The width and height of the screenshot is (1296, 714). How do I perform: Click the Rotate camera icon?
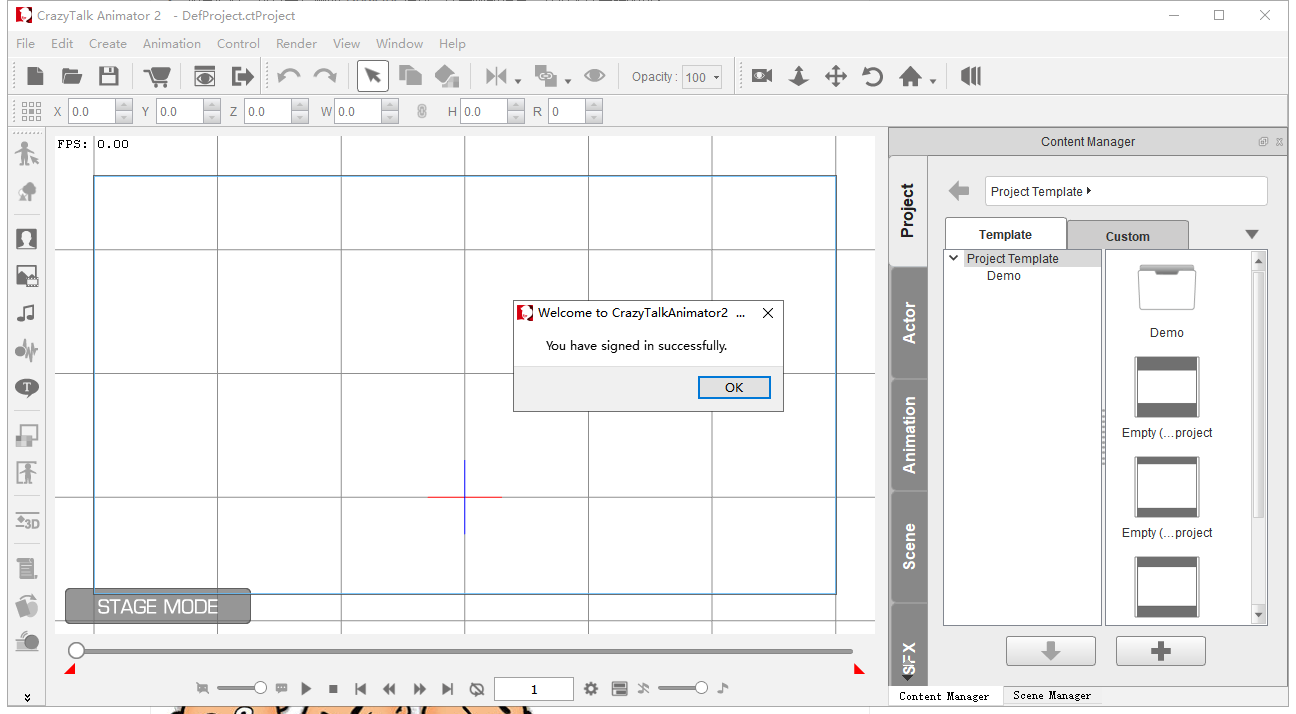click(x=873, y=77)
